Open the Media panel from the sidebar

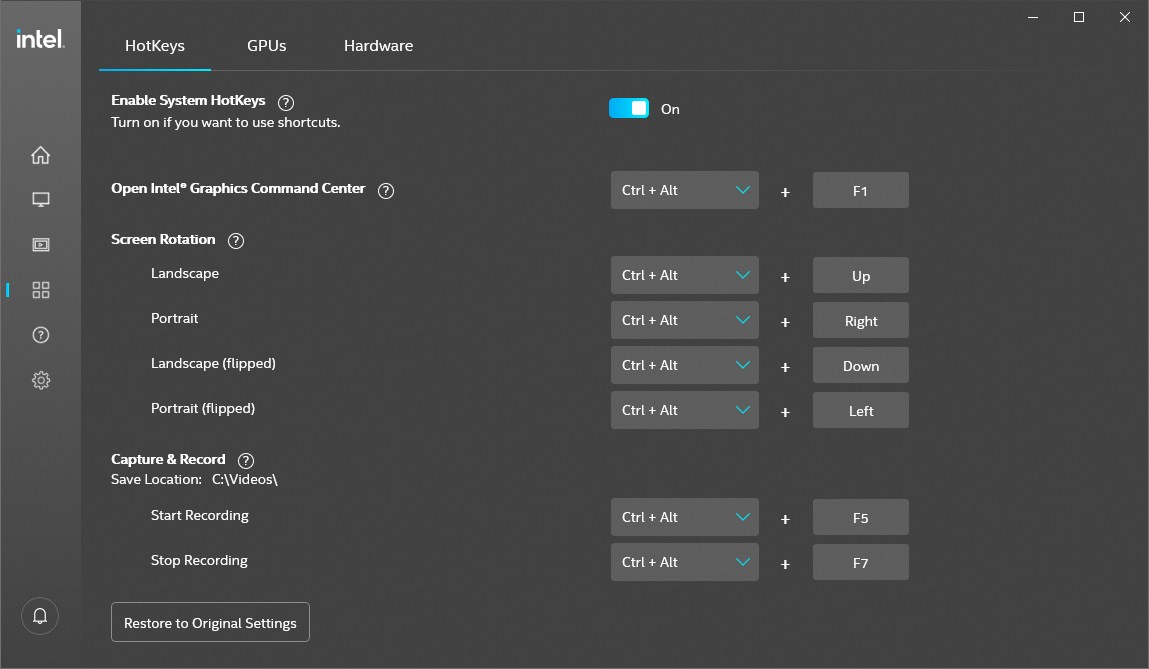[40, 244]
